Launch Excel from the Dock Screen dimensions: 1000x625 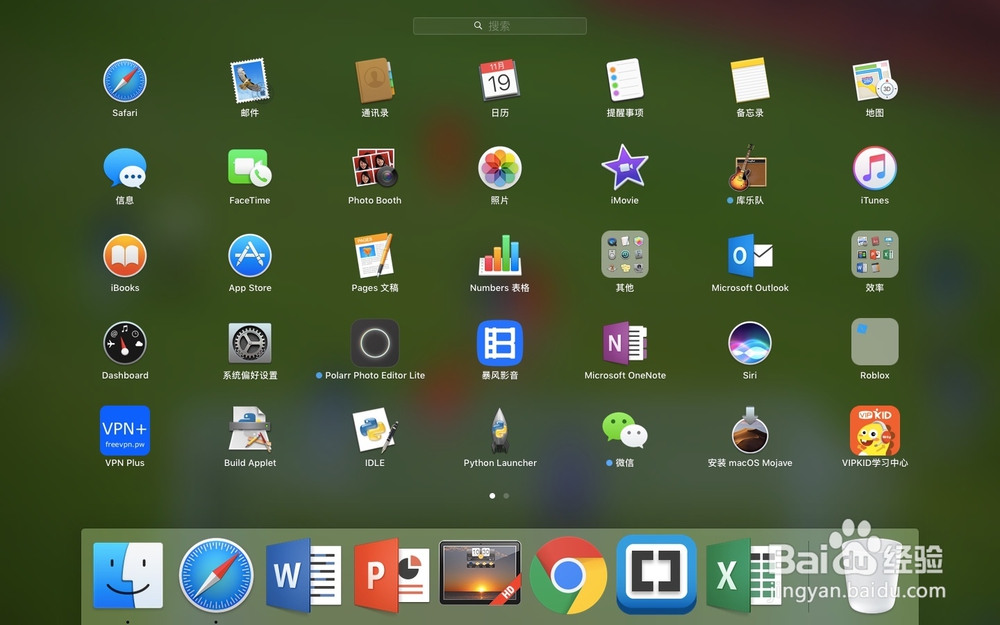click(744, 575)
